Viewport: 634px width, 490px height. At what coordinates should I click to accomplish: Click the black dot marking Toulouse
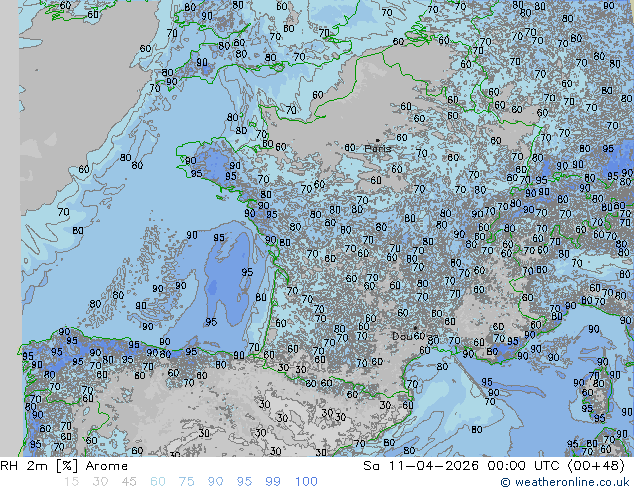pos(415,327)
